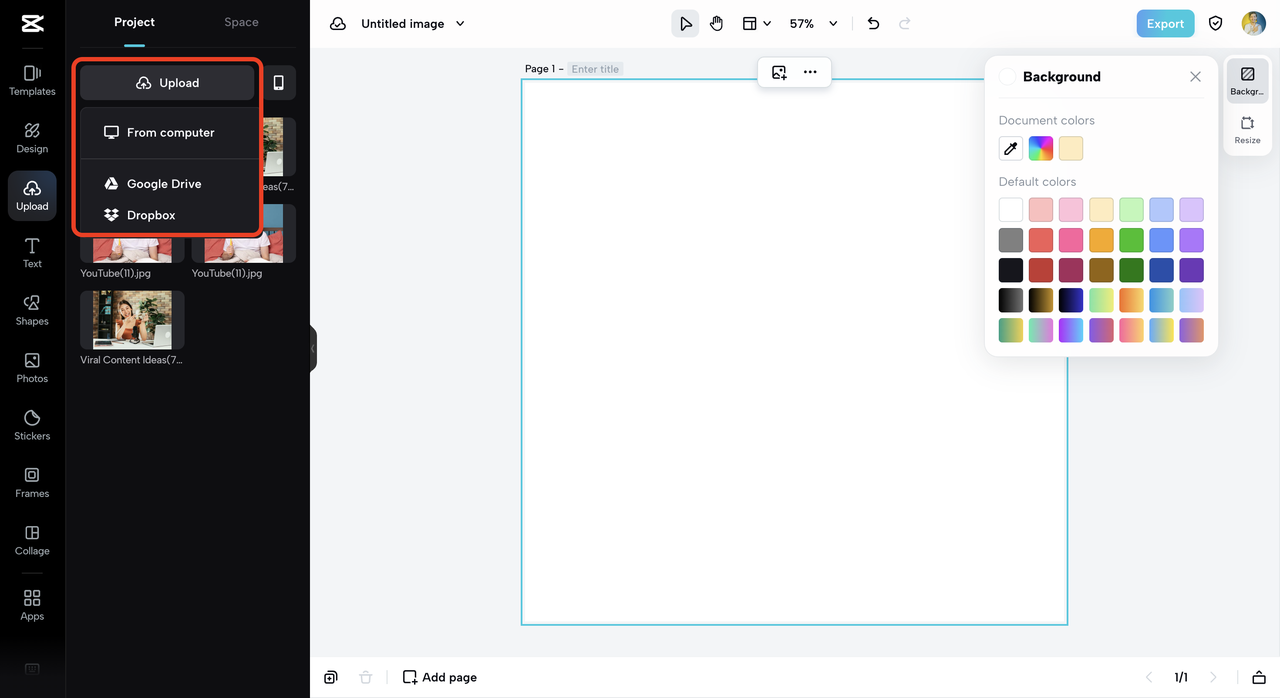Select the white default color swatch
Viewport: 1280px width, 698px height.
(1011, 210)
